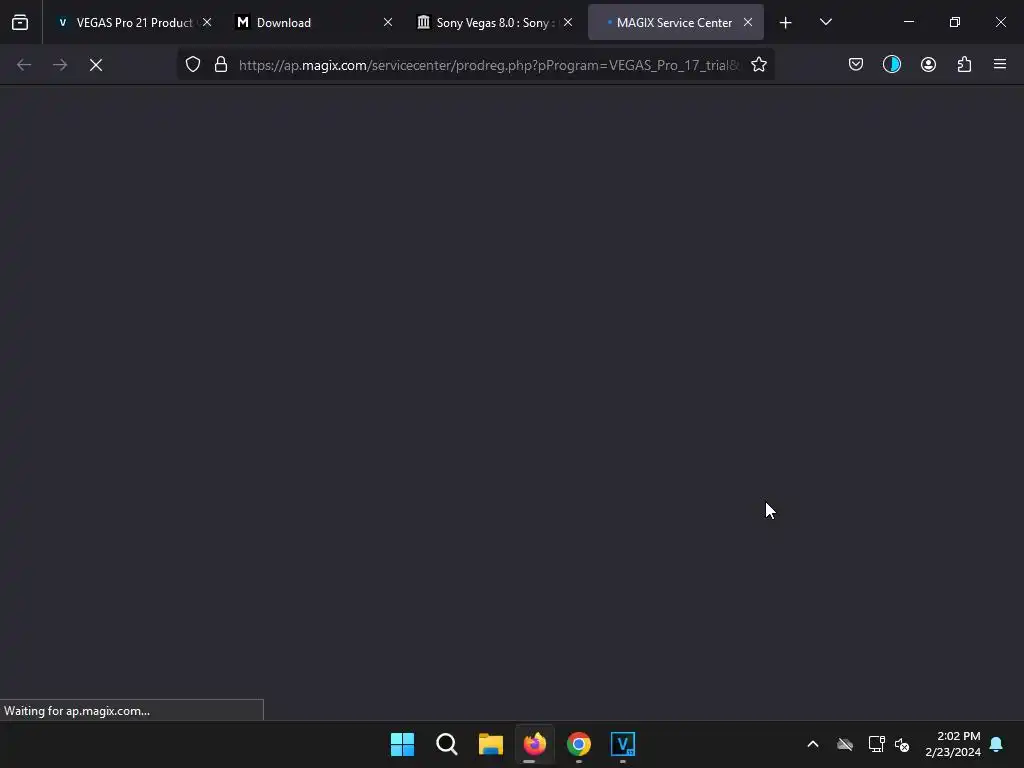The height and width of the screenshot is (768, 1024).
Task: Open Google Chrome from taskbar
Action: [x=579, y=744]
